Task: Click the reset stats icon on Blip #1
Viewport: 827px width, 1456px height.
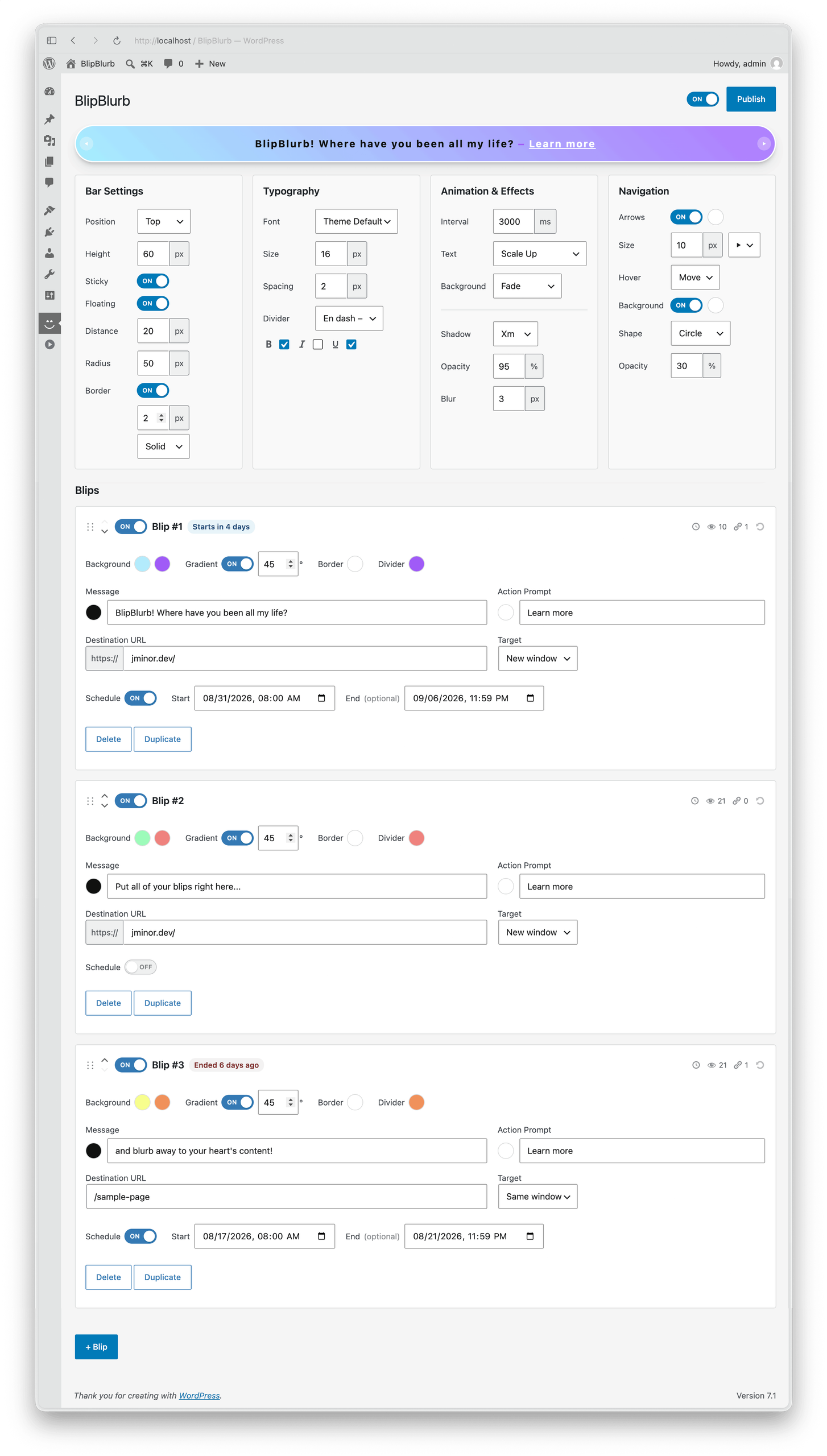Action: pyautogui.click(x=760, y=527)
